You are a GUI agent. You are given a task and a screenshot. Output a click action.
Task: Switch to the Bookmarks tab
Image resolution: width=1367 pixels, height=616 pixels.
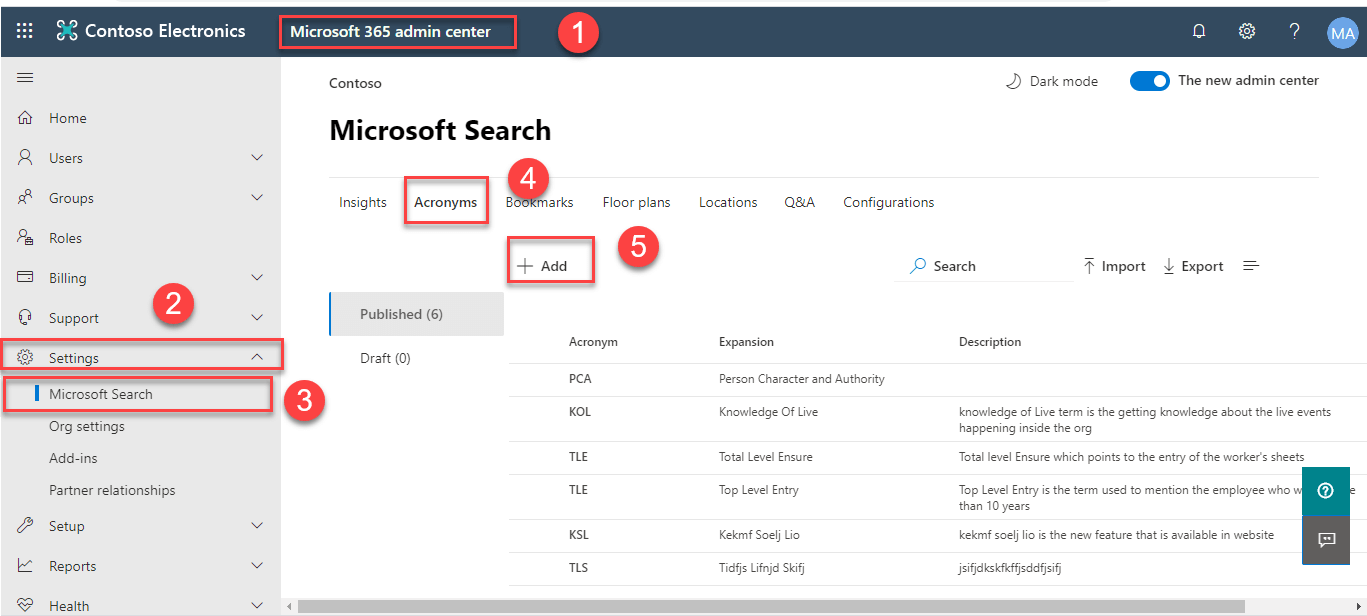[540, 202]
